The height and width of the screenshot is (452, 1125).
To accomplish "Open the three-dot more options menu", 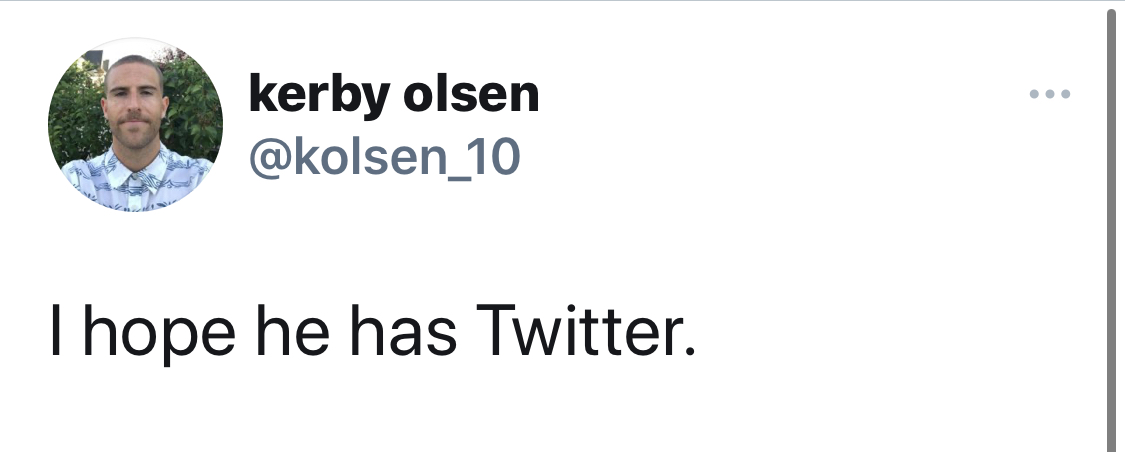I will point(1050,94).
